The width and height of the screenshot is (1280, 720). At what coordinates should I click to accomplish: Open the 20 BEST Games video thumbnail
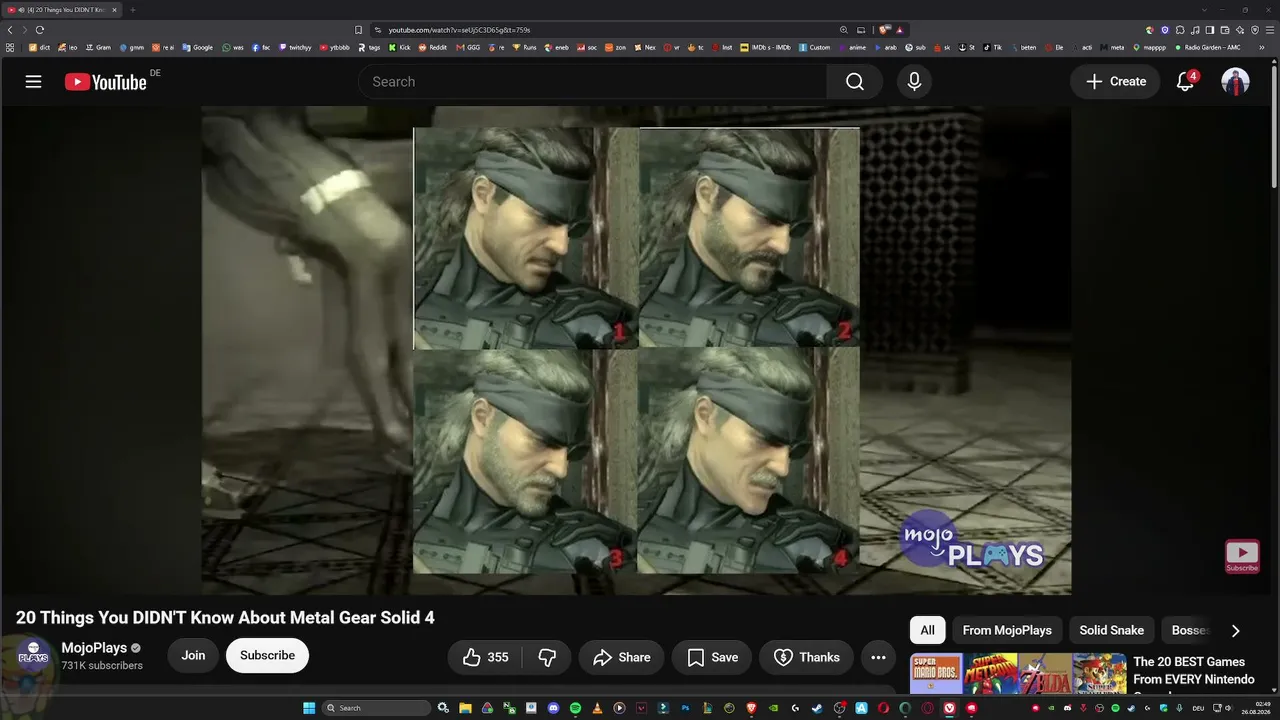click(x=1018, y=673)
